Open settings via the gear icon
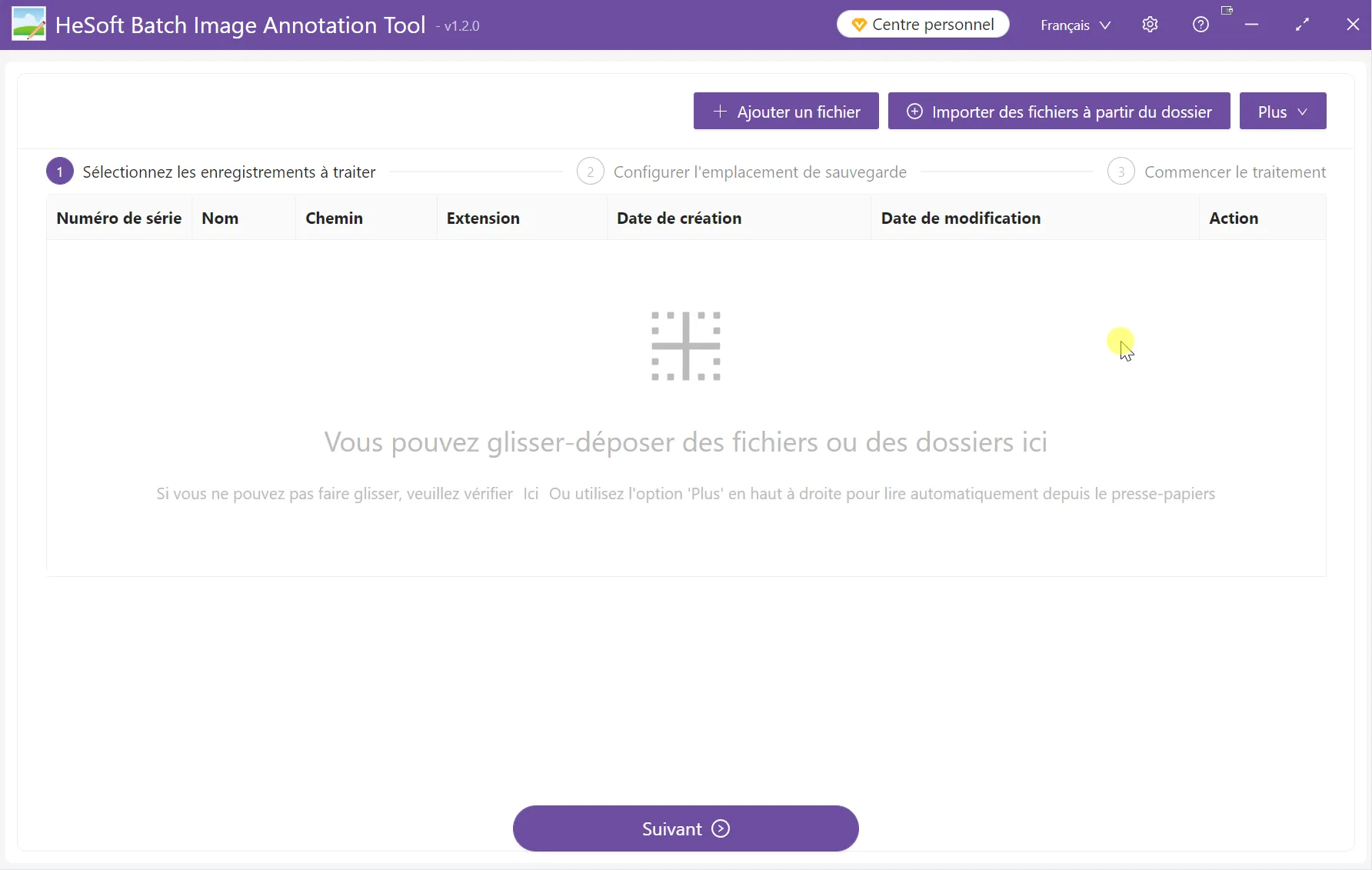Image resolution: width=1372 pixels, height=870 pixels. point(1150,25)
